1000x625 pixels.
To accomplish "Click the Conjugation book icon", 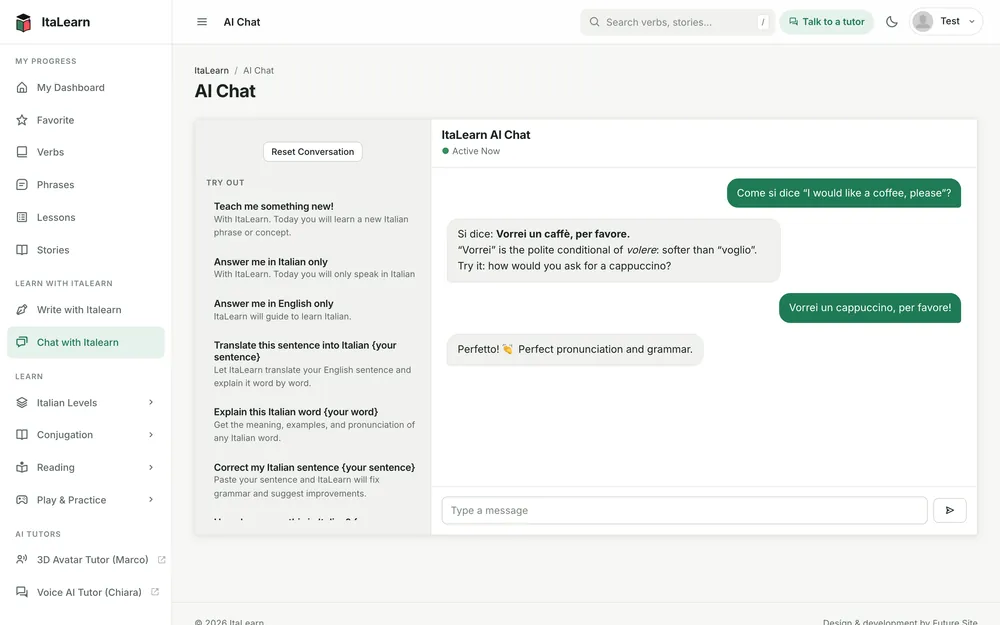I will pos(22,434).
